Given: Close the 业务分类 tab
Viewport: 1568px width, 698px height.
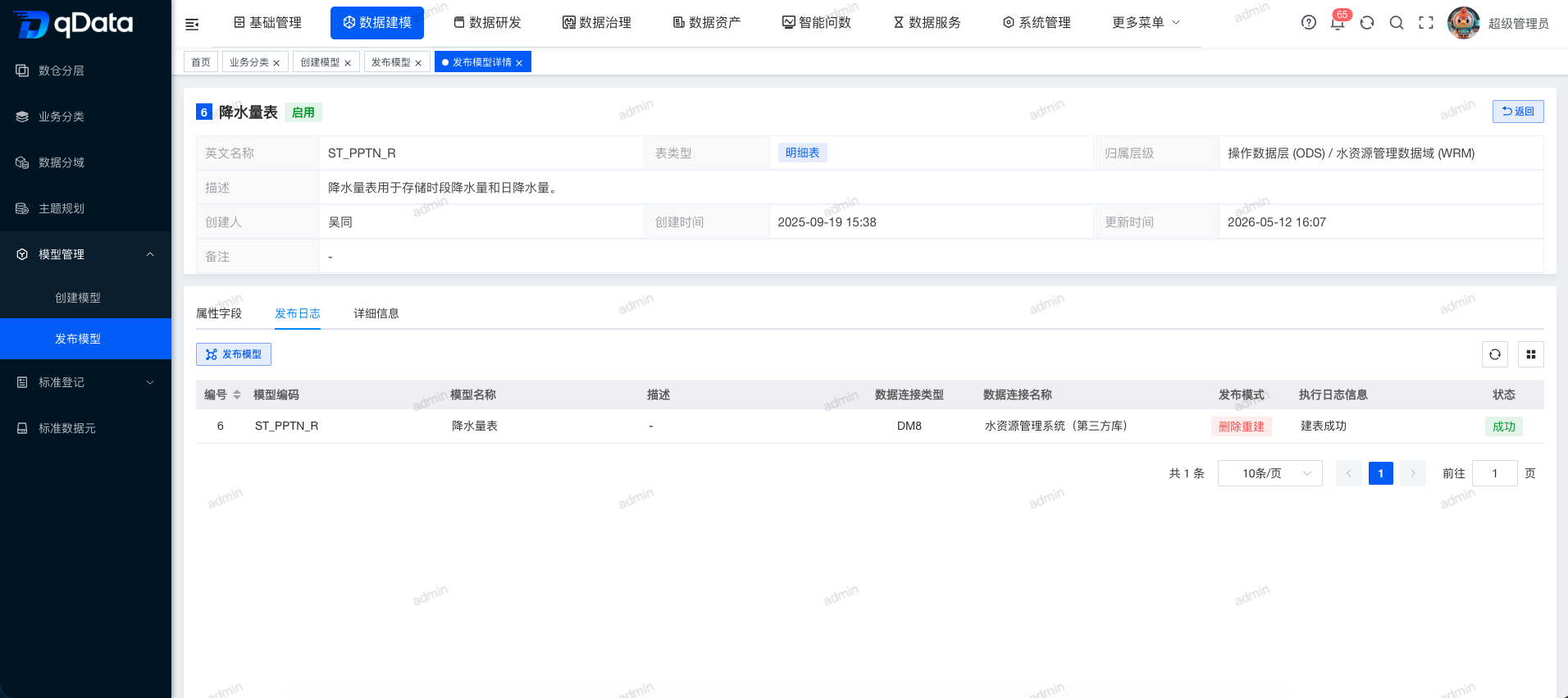Looking at the screenshot, I should (276, 63).
